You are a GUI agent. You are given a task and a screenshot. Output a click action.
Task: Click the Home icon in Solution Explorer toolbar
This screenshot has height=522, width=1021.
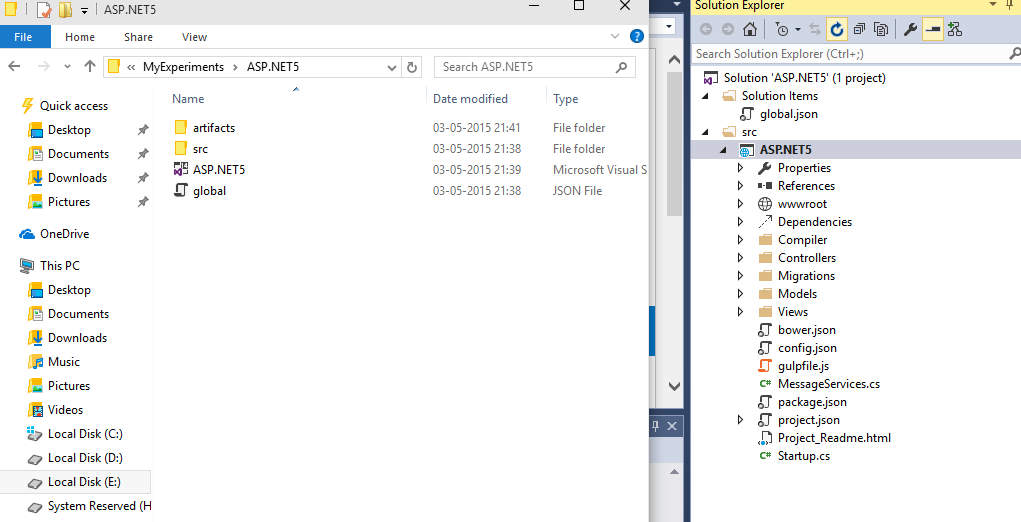750,29
